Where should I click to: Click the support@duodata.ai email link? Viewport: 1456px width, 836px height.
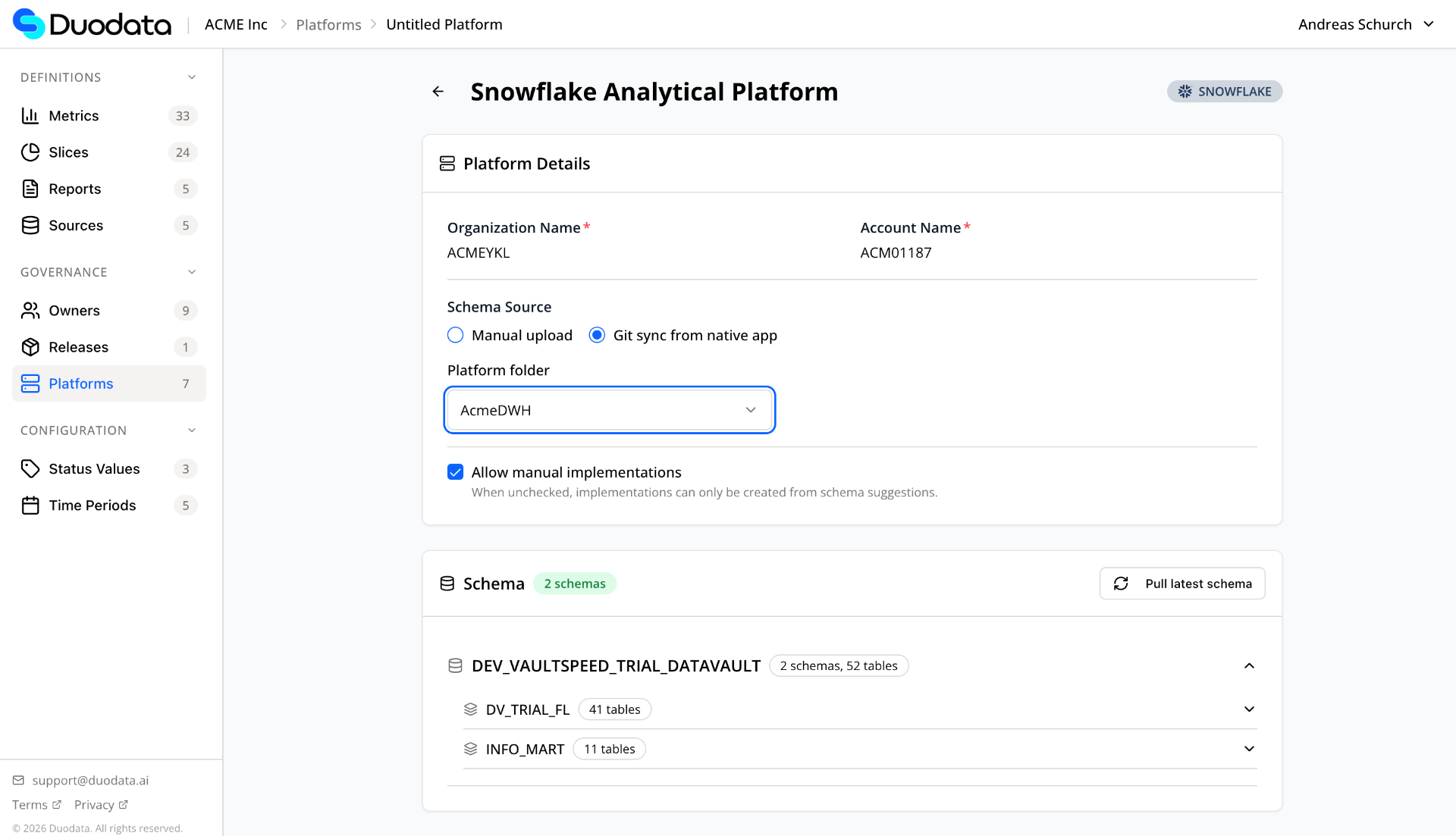90,780
